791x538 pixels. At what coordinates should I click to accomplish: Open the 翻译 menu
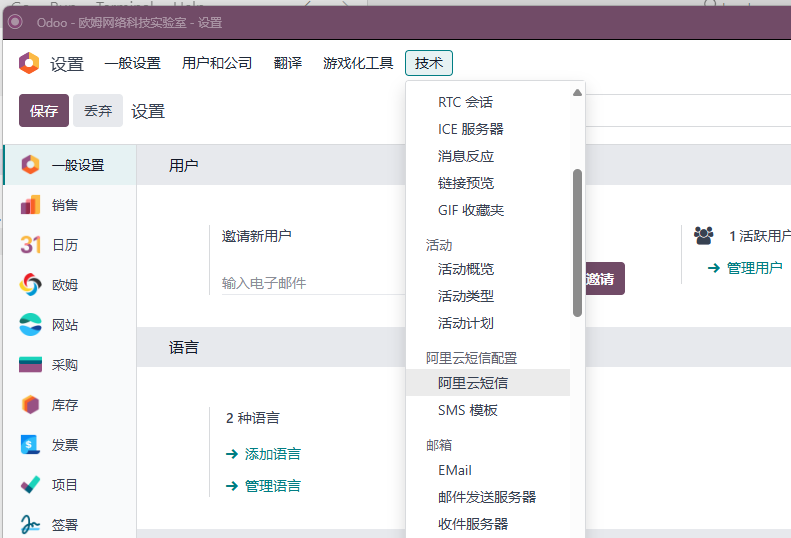tap(288, 63)
